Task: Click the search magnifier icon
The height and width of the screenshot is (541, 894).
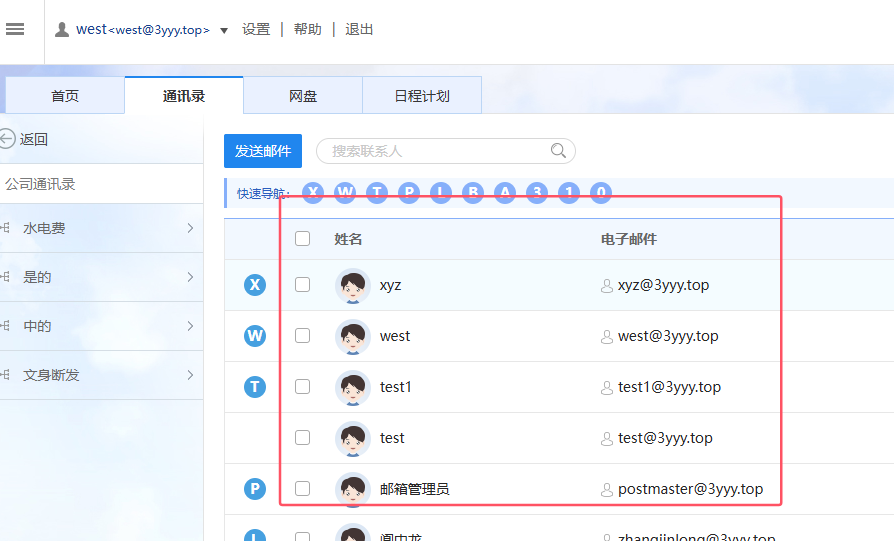Action: point(558,151)
